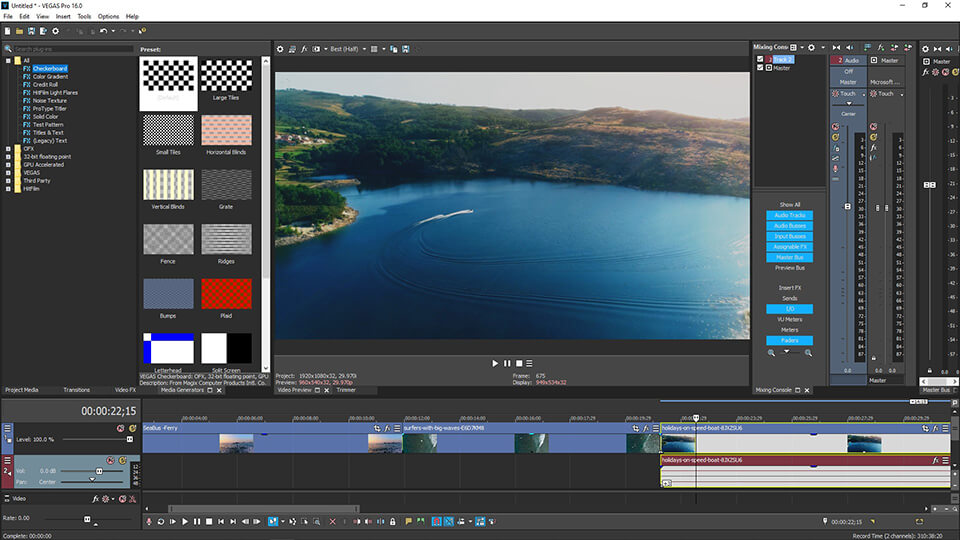960x540 pixels.
Task: Click the red X delete icon in timeline toolbar
Action: coord(332,522)
